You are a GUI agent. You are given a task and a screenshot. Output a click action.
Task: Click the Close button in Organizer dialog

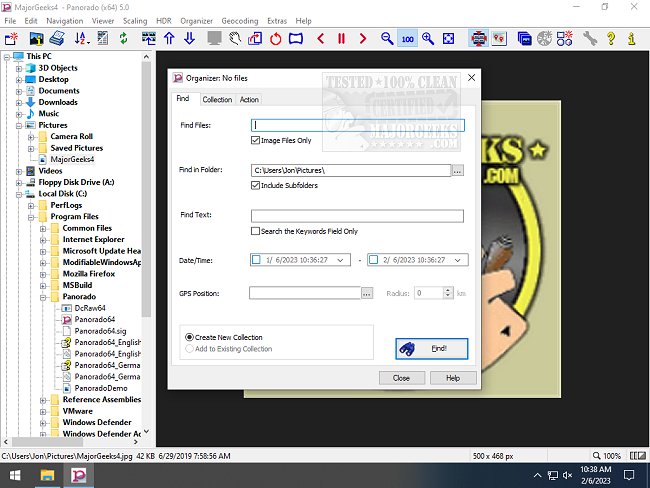(x=401, y=378)
